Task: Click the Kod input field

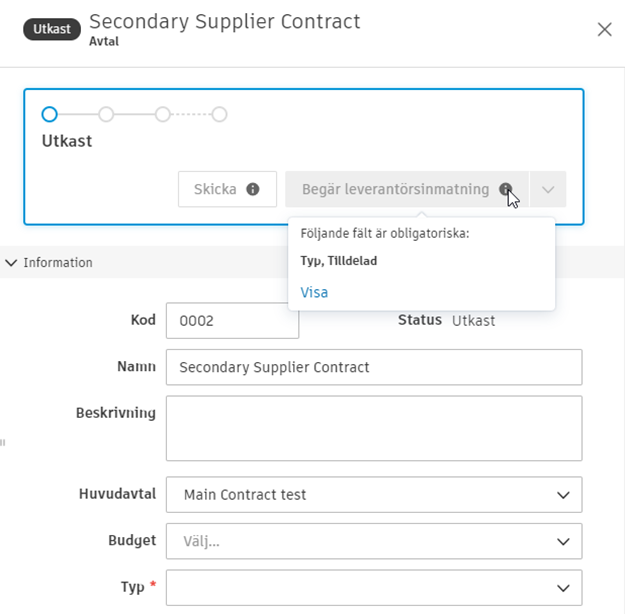Action: 231,321
